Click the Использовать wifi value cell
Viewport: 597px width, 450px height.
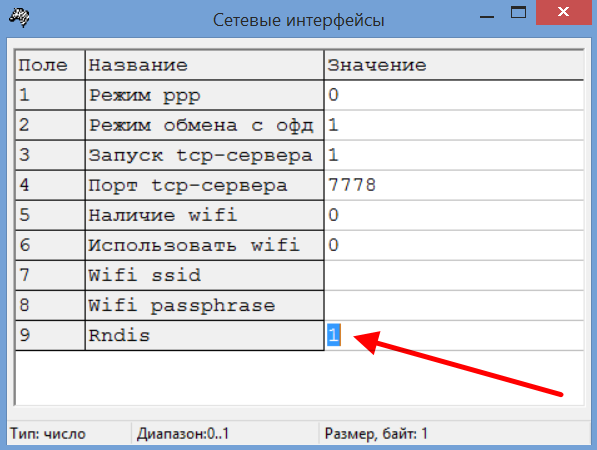click(454, 246)
